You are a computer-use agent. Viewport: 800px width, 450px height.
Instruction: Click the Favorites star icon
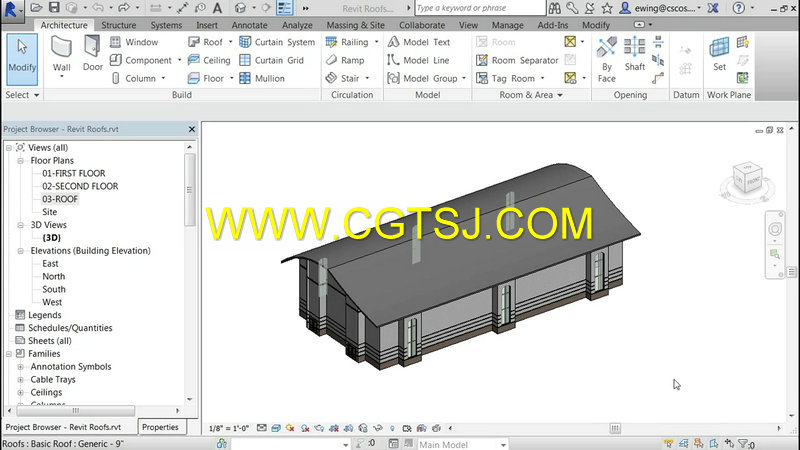[607, 8]
